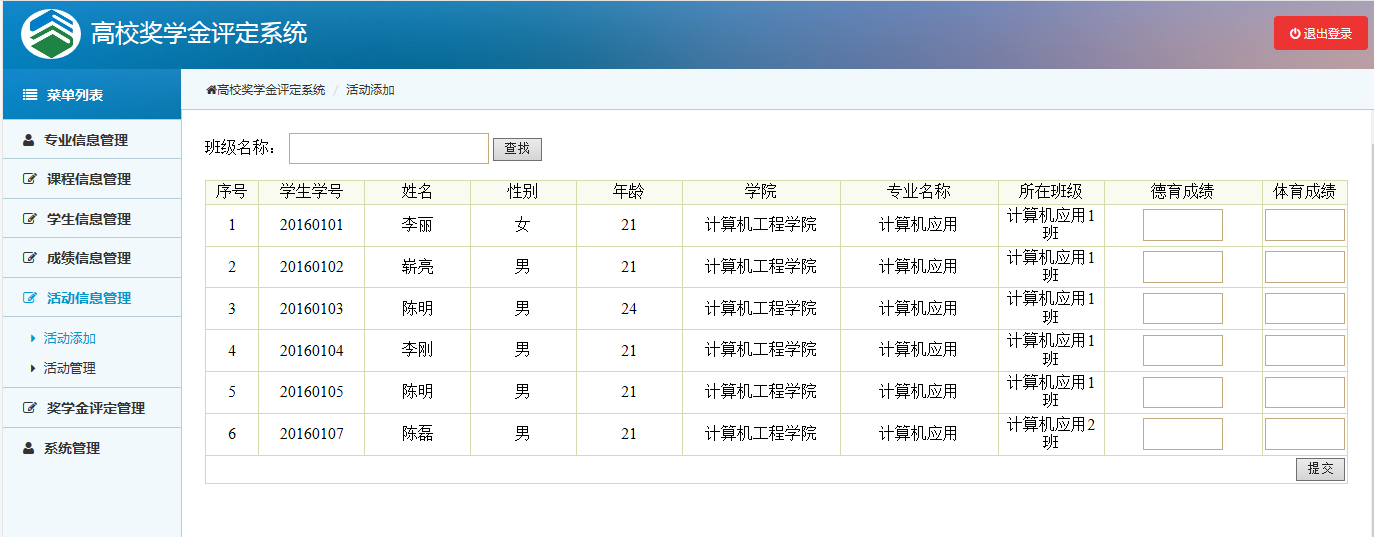Click the student number 20160103 cell
1374x537 pixels.
tap(311, 309)
